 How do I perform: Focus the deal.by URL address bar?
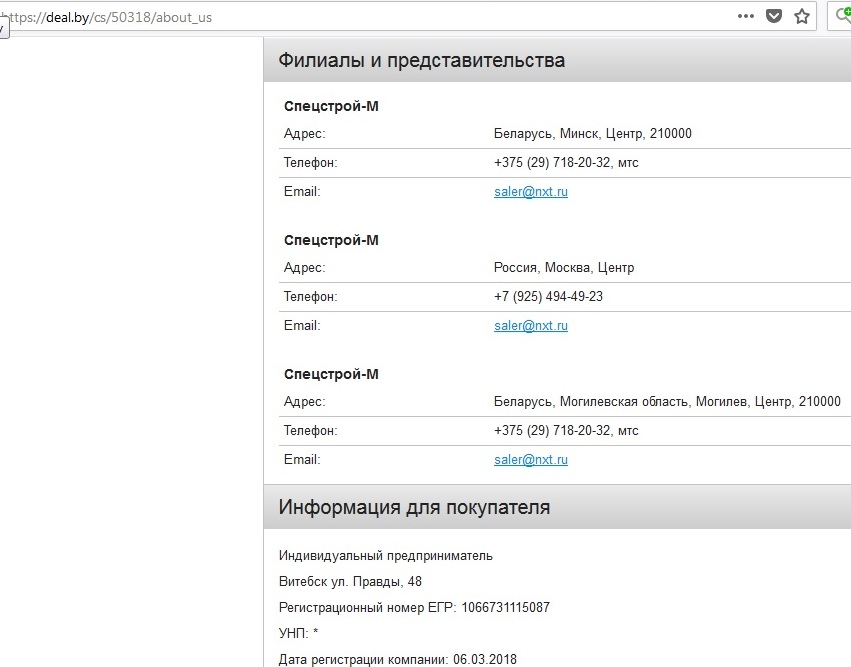click(400, 17)
